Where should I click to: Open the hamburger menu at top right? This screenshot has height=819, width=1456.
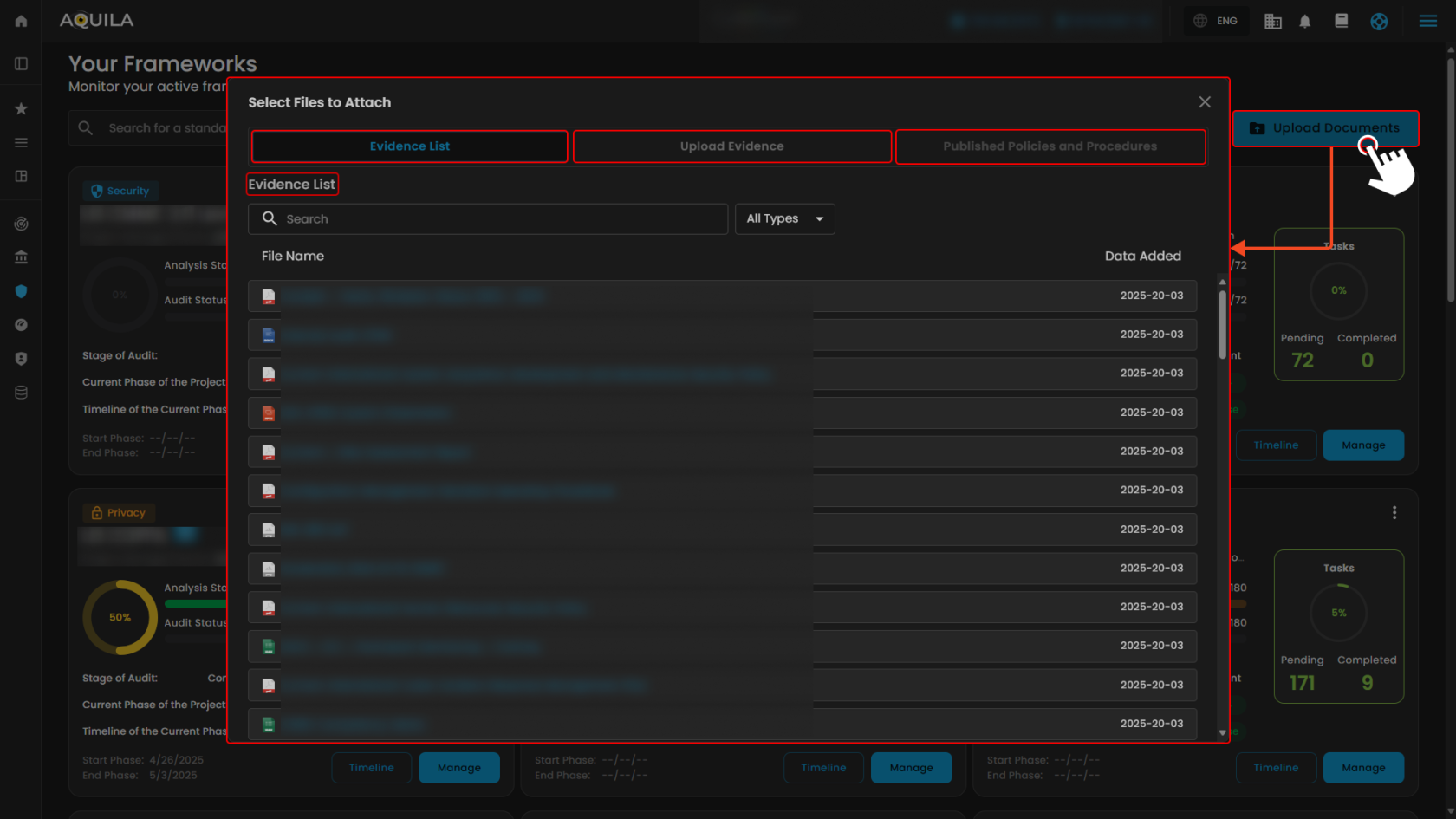tap(1427, 20)
